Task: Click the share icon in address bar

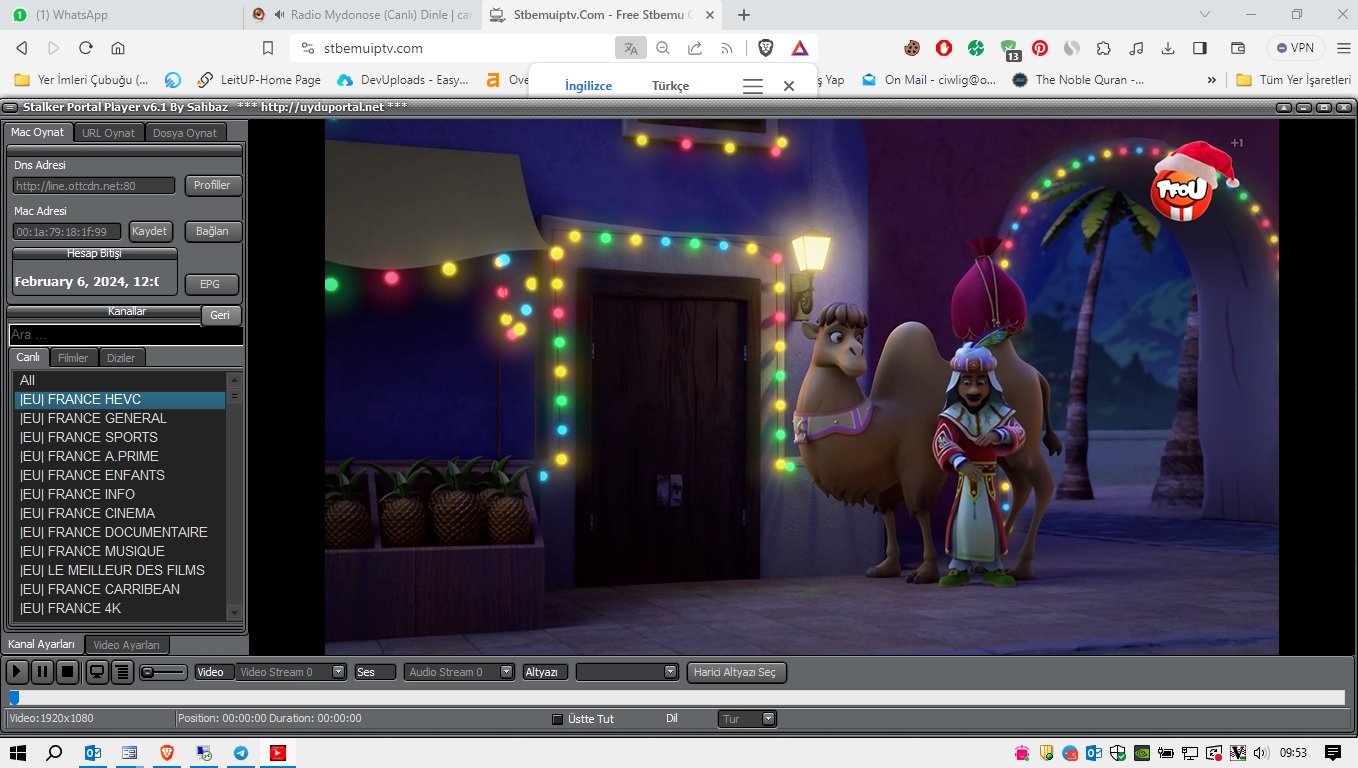Action: (695, 48)
